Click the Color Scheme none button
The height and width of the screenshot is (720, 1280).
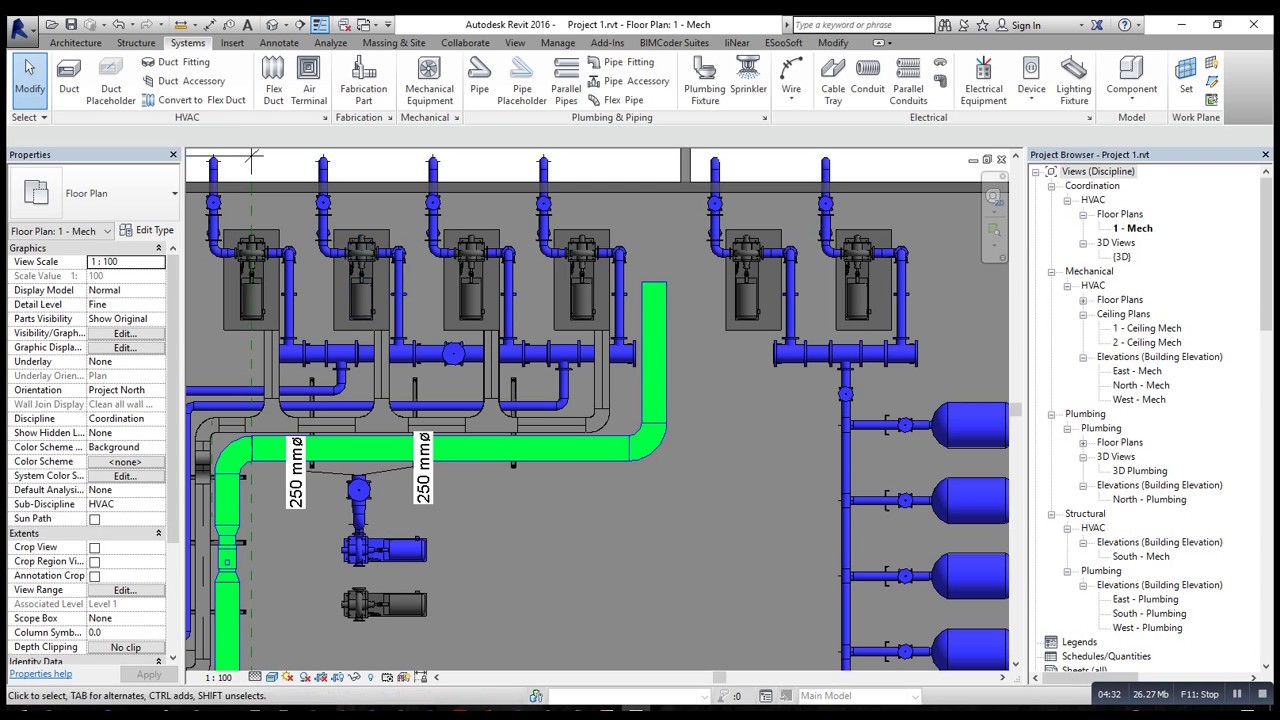[x=125, y=462]
